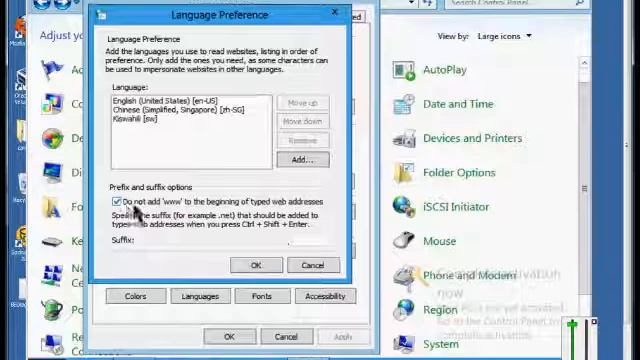The height and width of the screenshot is (360, 640).
Task: Click Control Panel scrollbar up arrow
Action: click(x=584, y=63)
